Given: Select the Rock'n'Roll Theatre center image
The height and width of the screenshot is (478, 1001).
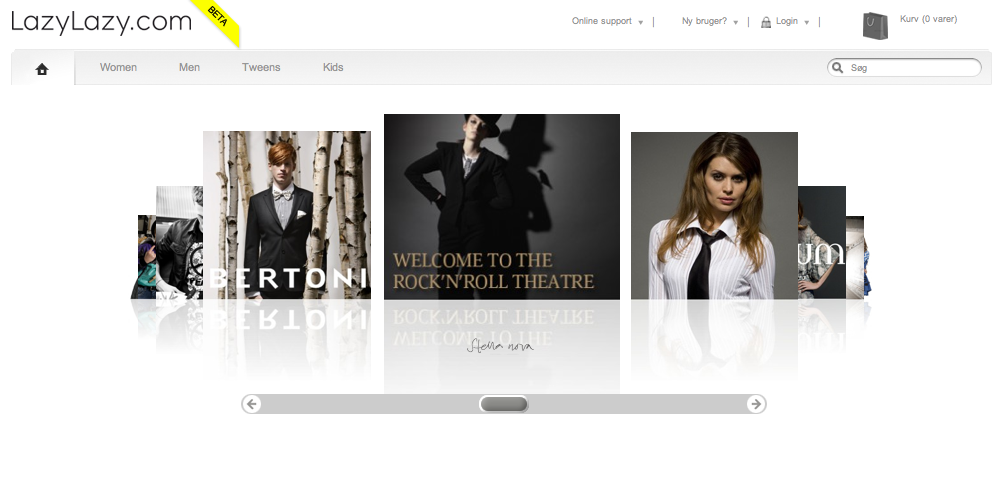Looking at the screenshot, I should pyautogui.click(x=502, y=207).
